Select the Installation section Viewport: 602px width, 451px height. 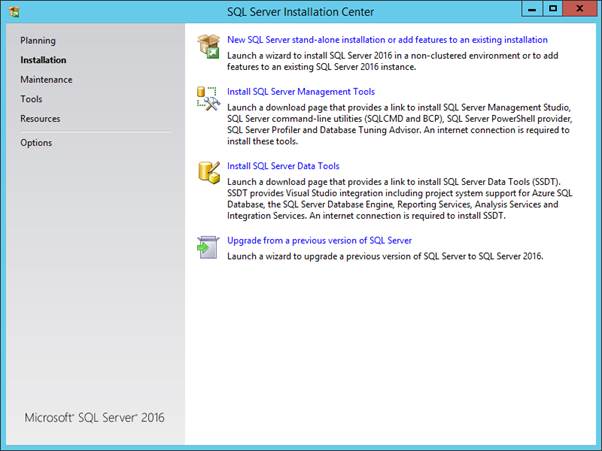click(x=43, y=60)
